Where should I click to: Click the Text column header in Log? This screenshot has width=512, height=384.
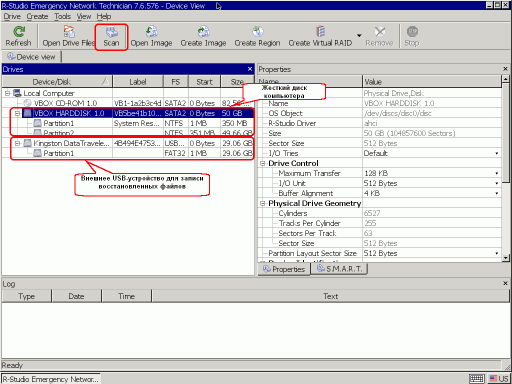click(330, 296)
